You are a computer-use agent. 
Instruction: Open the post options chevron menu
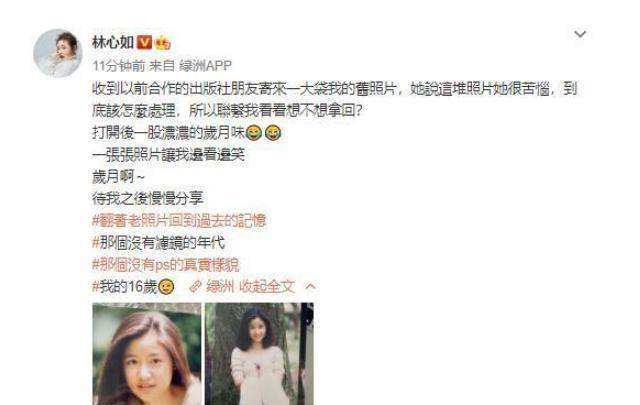(x=580, y=34)
